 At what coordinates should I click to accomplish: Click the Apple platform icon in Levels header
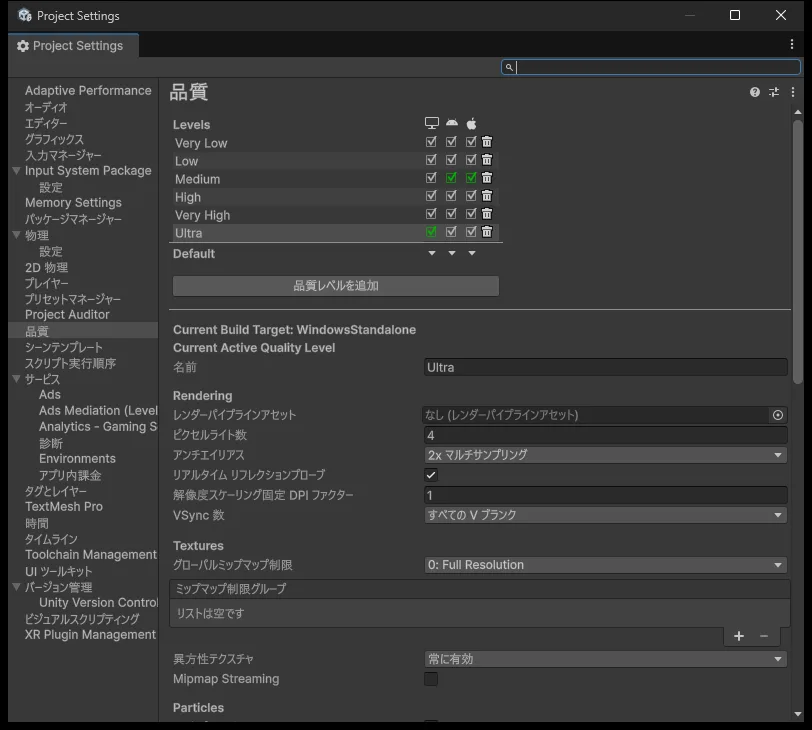[471, 123]
